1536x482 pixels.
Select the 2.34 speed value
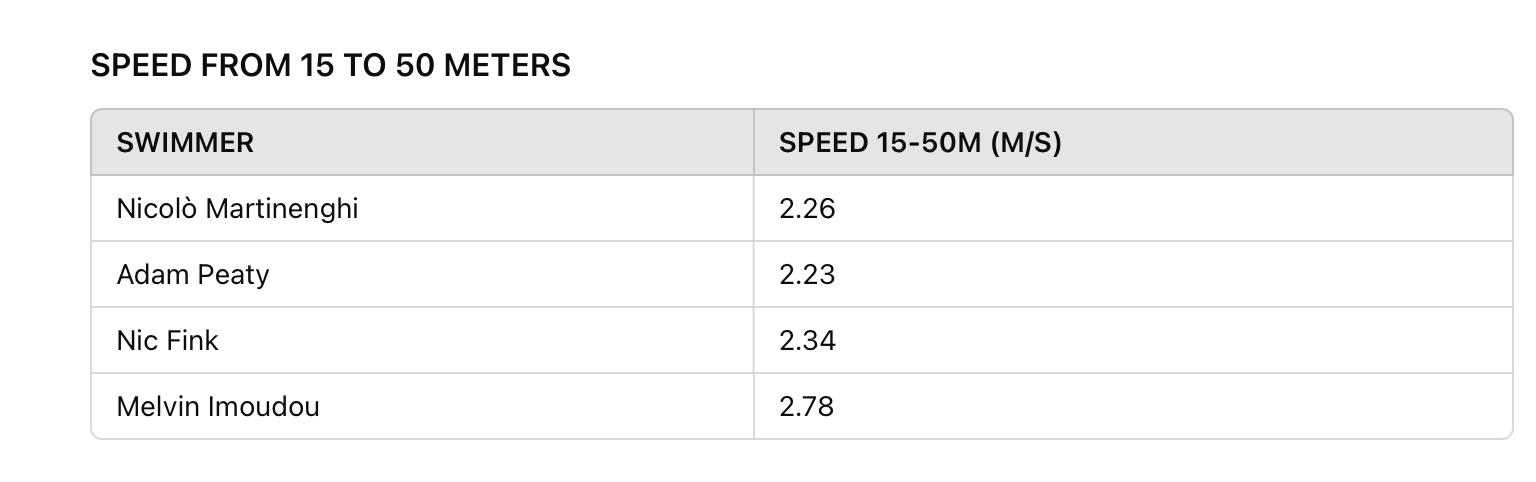pyautogui.click(x=807, y=340)
